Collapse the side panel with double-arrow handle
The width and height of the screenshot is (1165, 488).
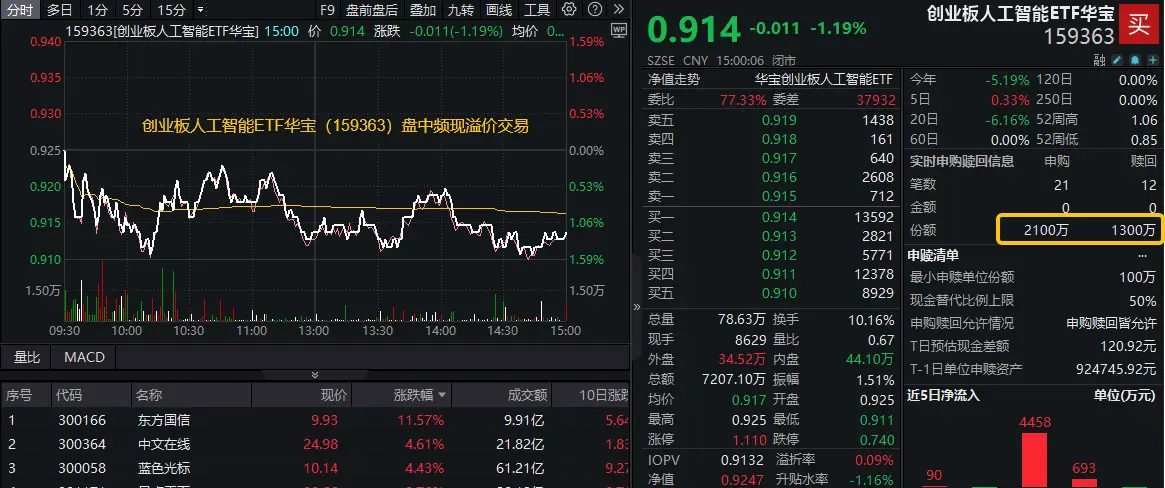(636, 306)
